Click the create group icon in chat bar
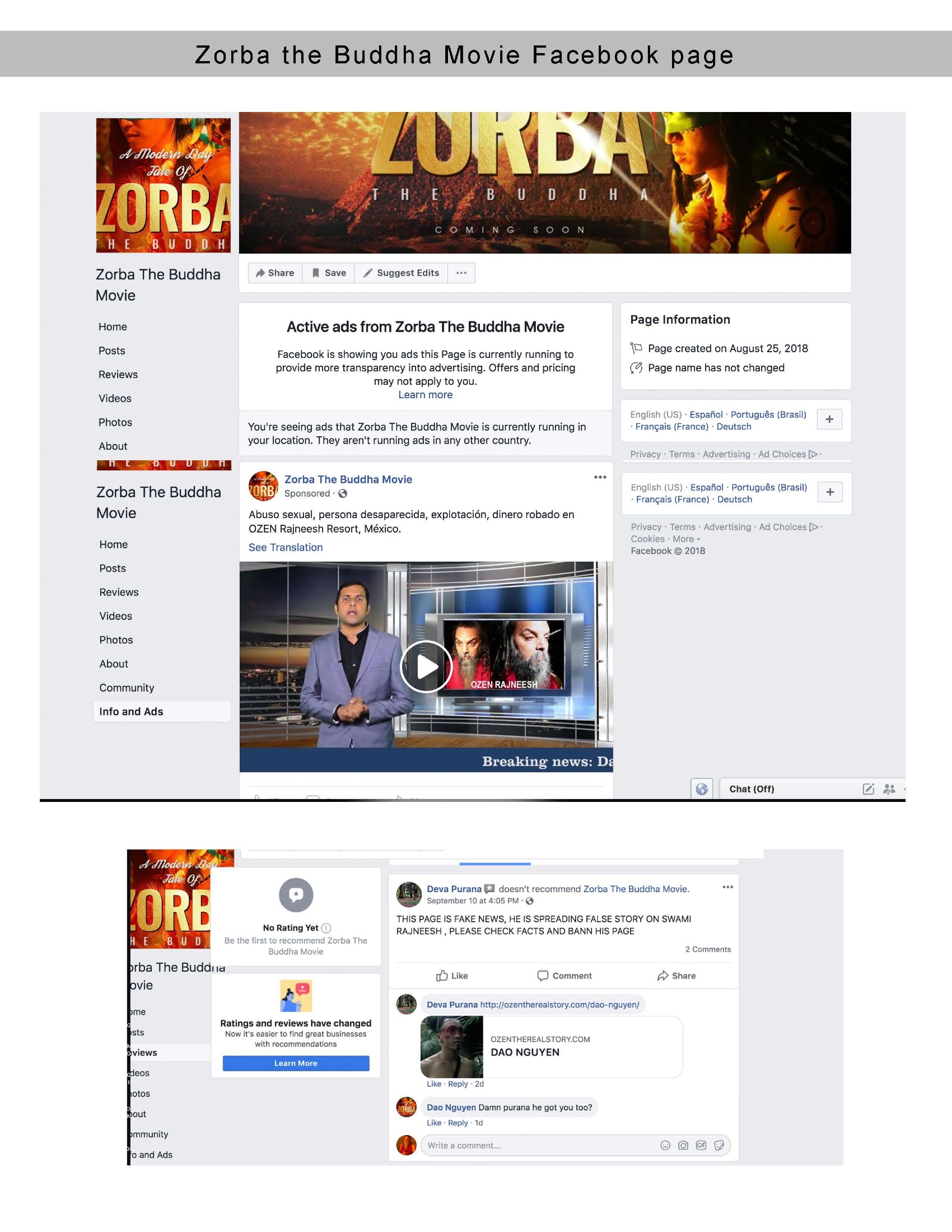Viewport: 952px width, 1232px height. (889, 789)
